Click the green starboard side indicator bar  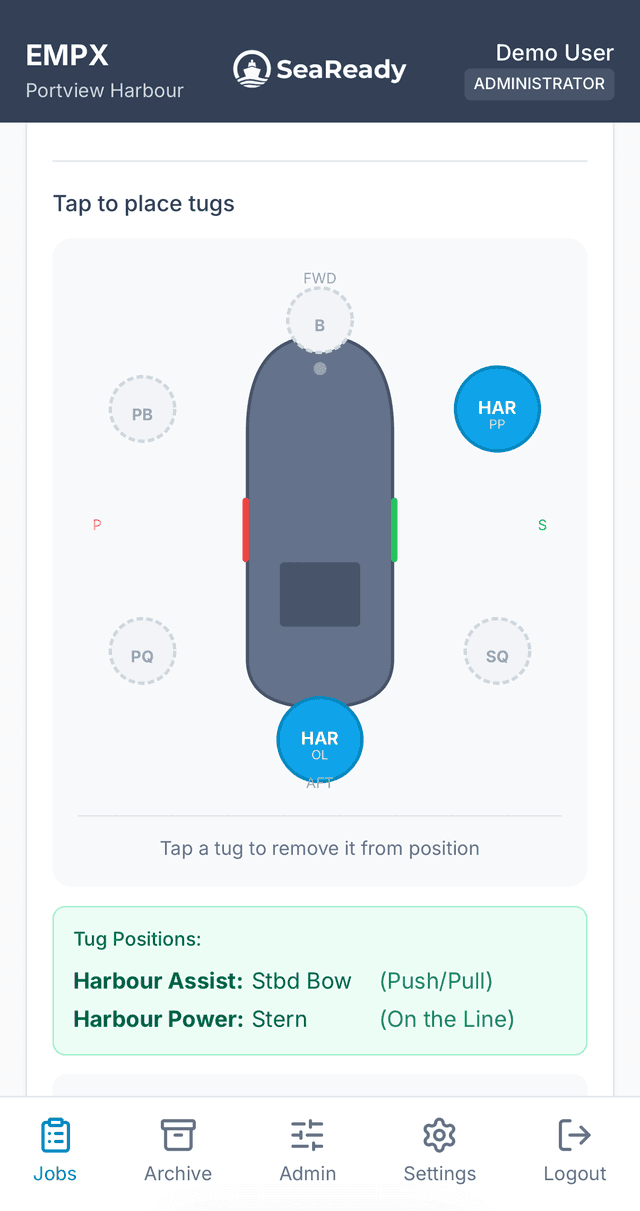(x=393, y=530)
